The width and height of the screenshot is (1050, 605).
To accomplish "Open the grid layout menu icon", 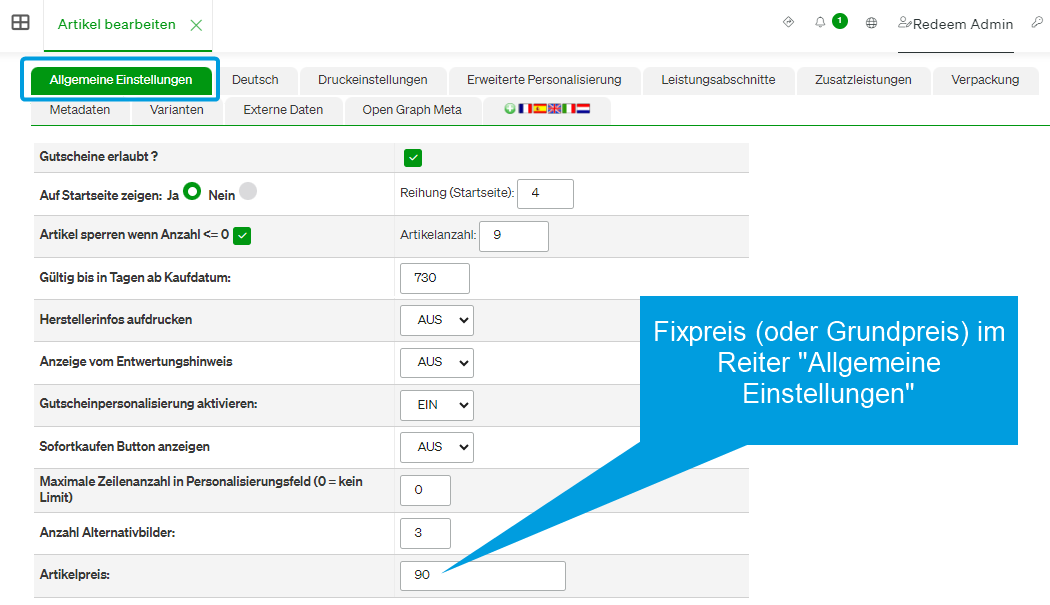I will (21, 23).
